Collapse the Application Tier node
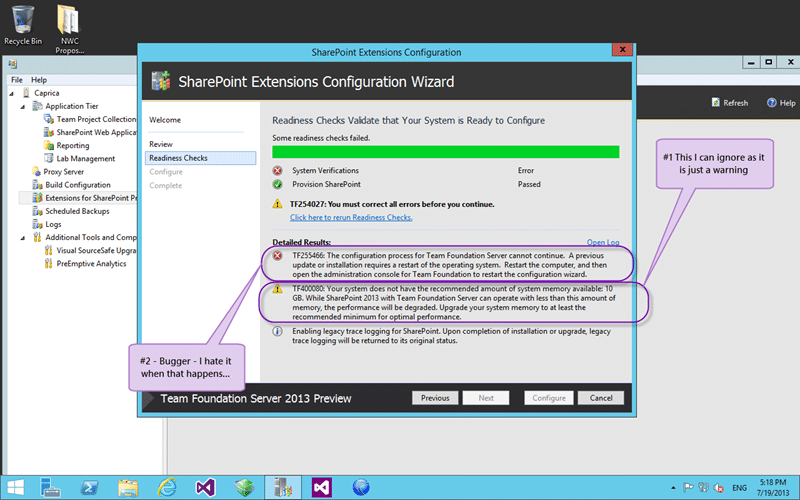 23,107
